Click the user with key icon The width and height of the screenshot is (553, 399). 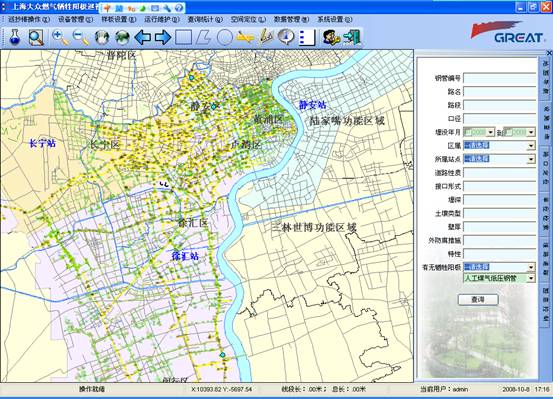click(x=331, y=37)
